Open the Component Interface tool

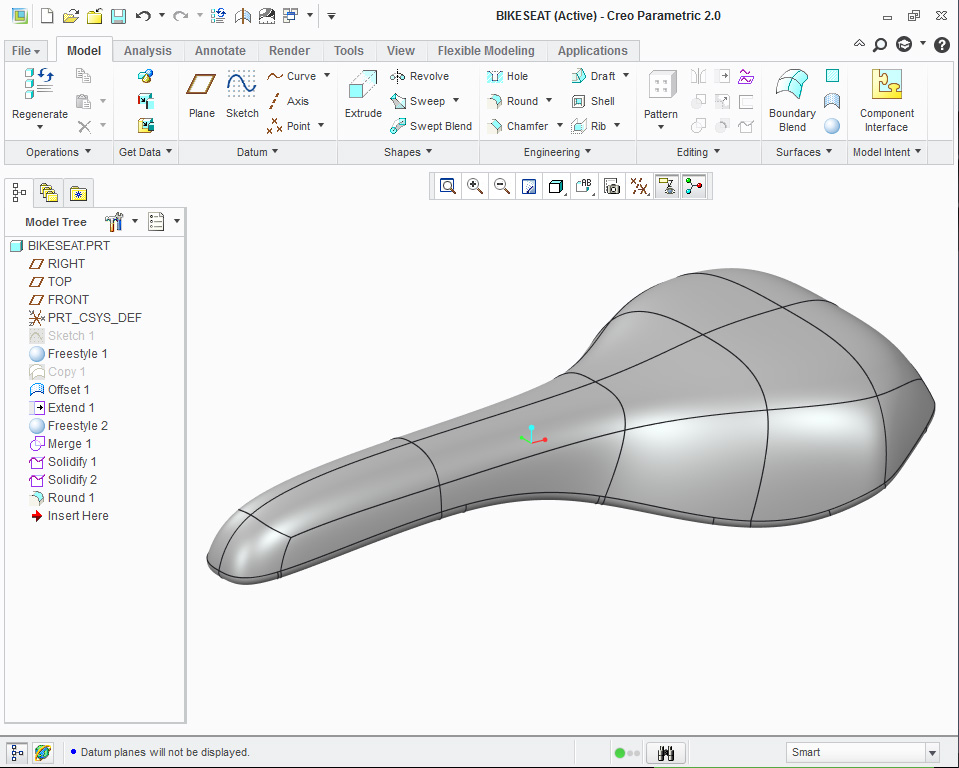click(x=886, y=100)
